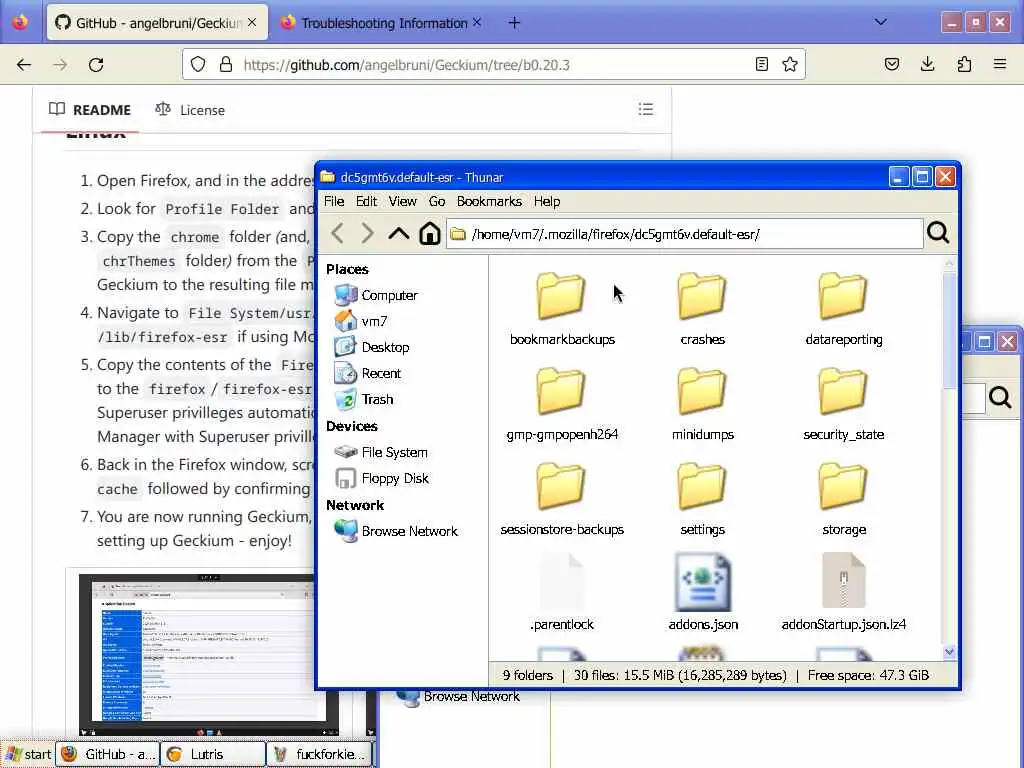
Task: Open the crashes folder
Action: click(x=702, y=308)
